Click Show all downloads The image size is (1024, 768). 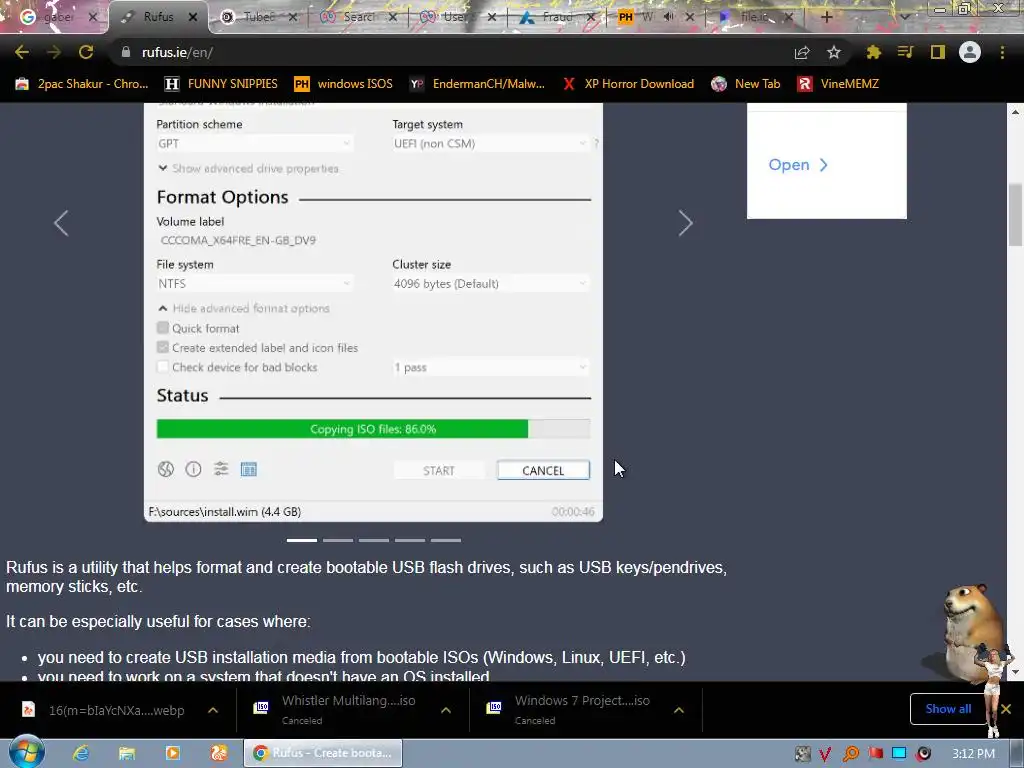click(x=948, y=709)
